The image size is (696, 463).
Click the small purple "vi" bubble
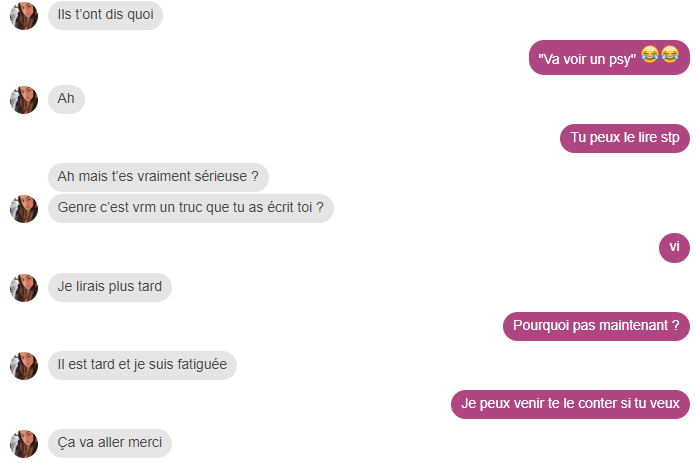[x=674, y=248]
